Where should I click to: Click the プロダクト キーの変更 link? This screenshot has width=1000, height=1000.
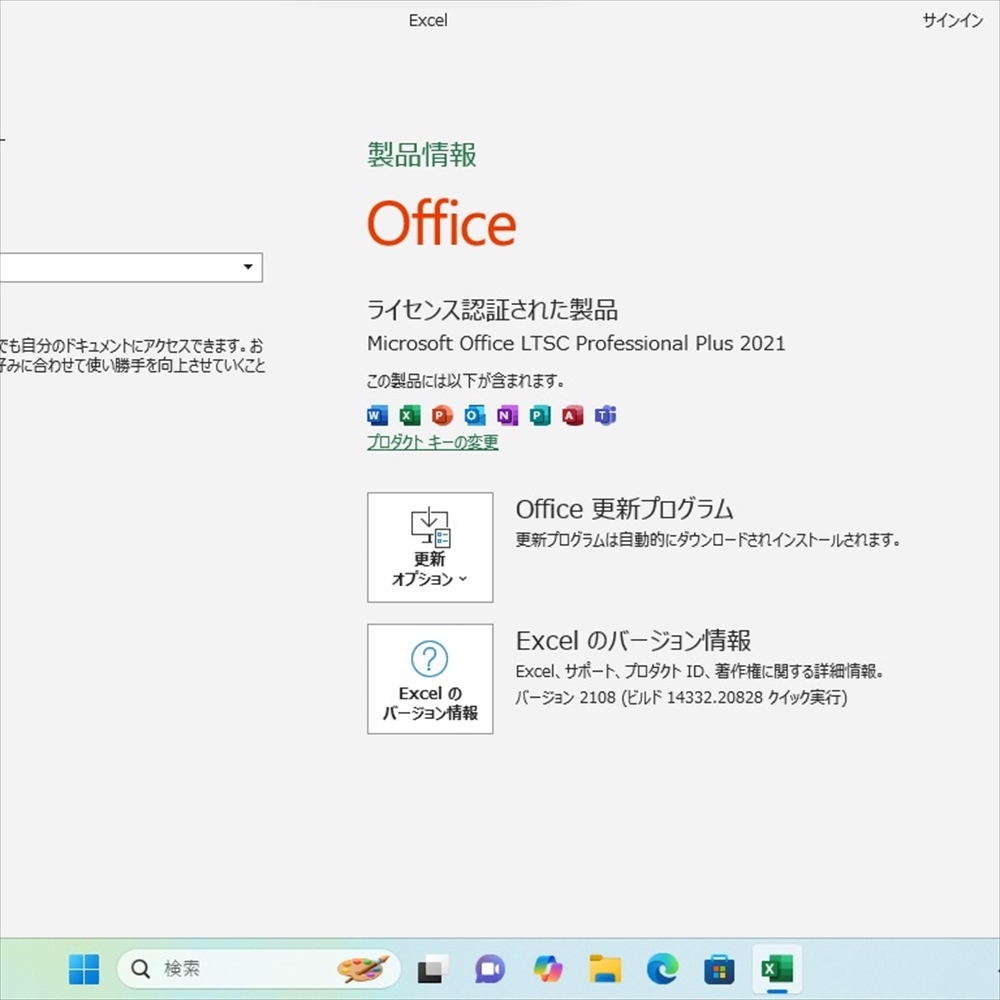(432, 442)
